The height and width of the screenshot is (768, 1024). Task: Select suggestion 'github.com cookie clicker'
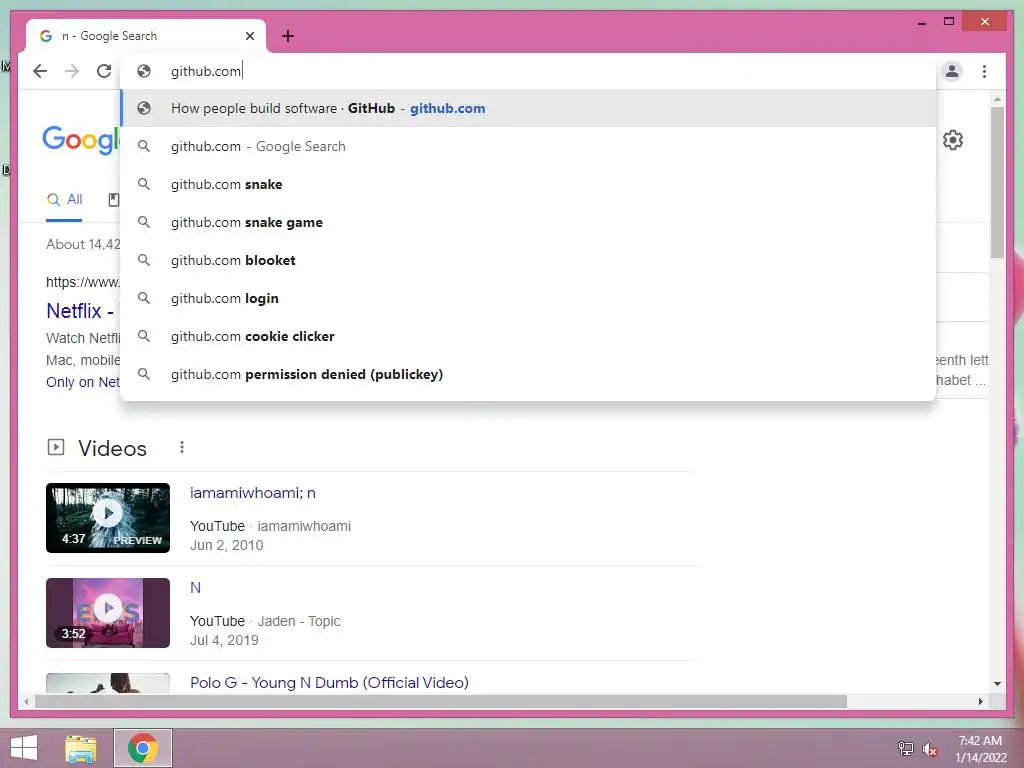[528, 336]
